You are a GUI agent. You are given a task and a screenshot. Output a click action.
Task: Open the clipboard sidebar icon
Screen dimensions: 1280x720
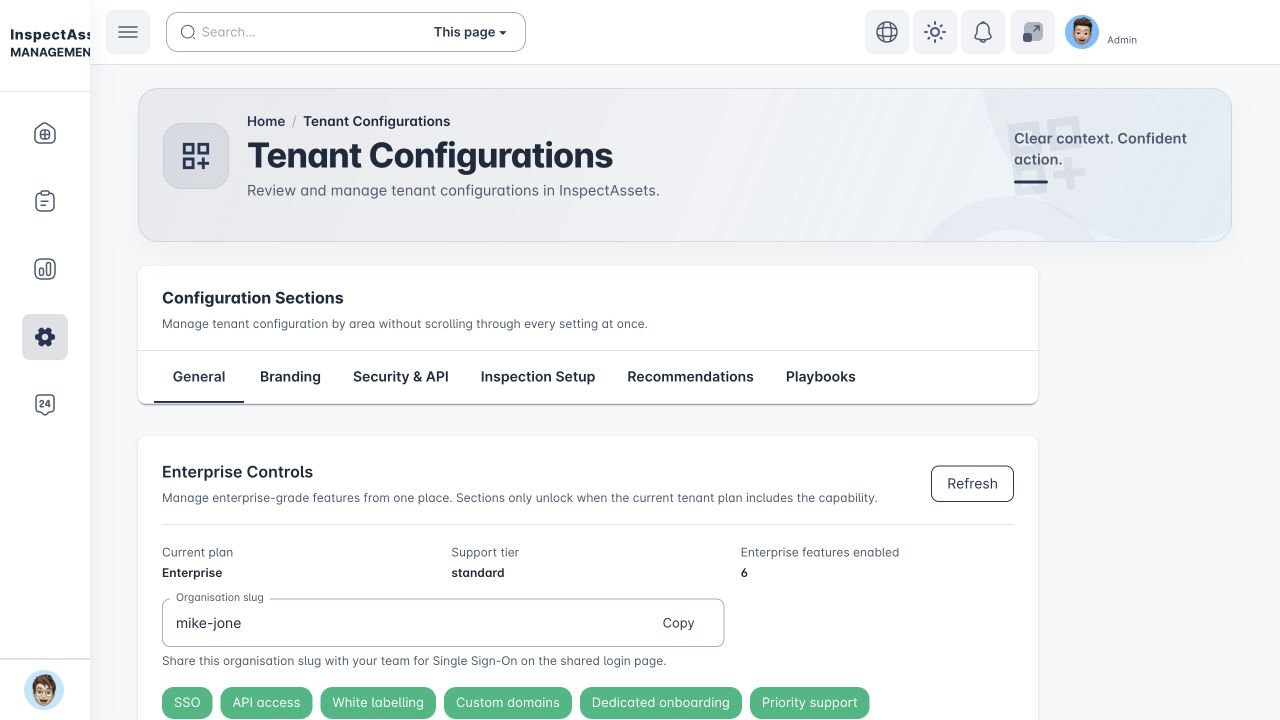45,201
